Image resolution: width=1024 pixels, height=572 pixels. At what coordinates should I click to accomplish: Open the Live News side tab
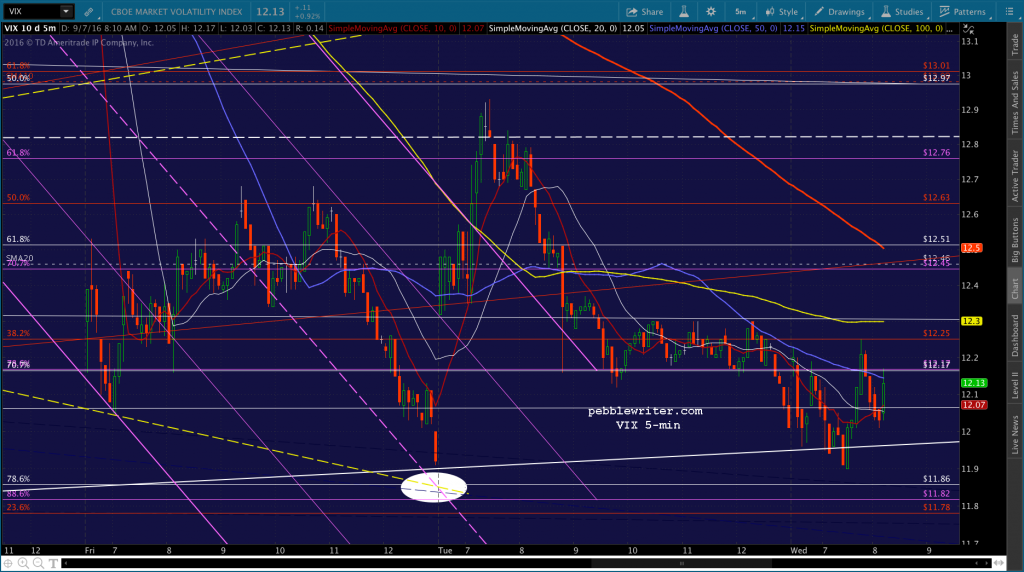point(1015,435)
